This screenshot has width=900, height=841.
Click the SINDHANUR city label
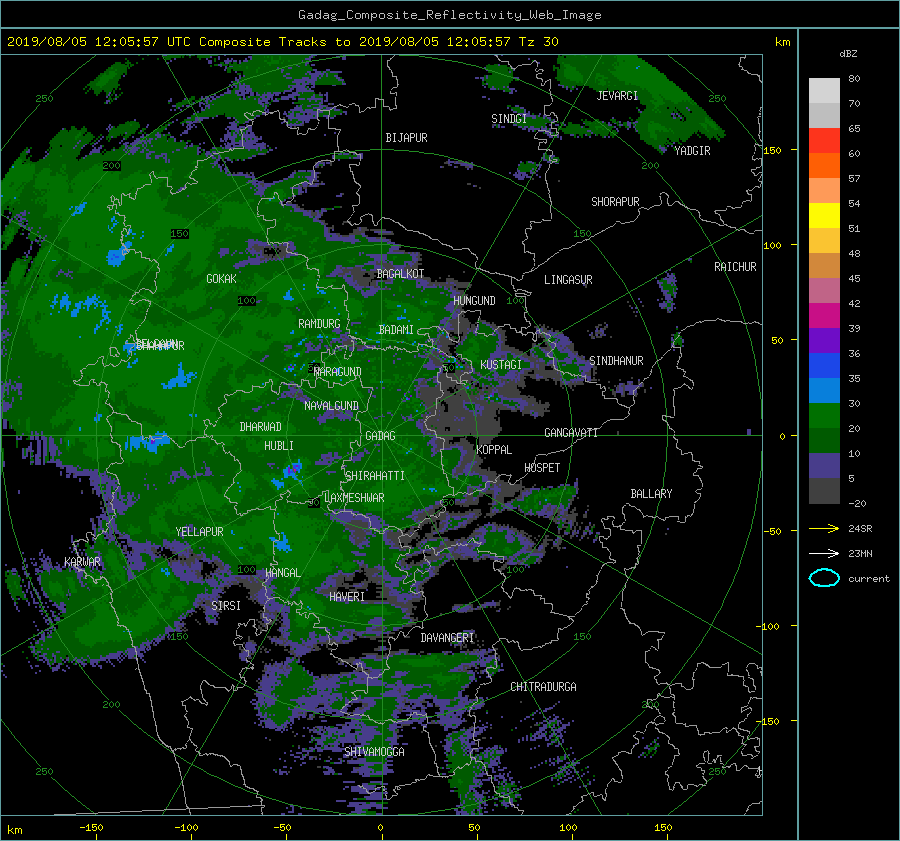[x=616, y=361]
